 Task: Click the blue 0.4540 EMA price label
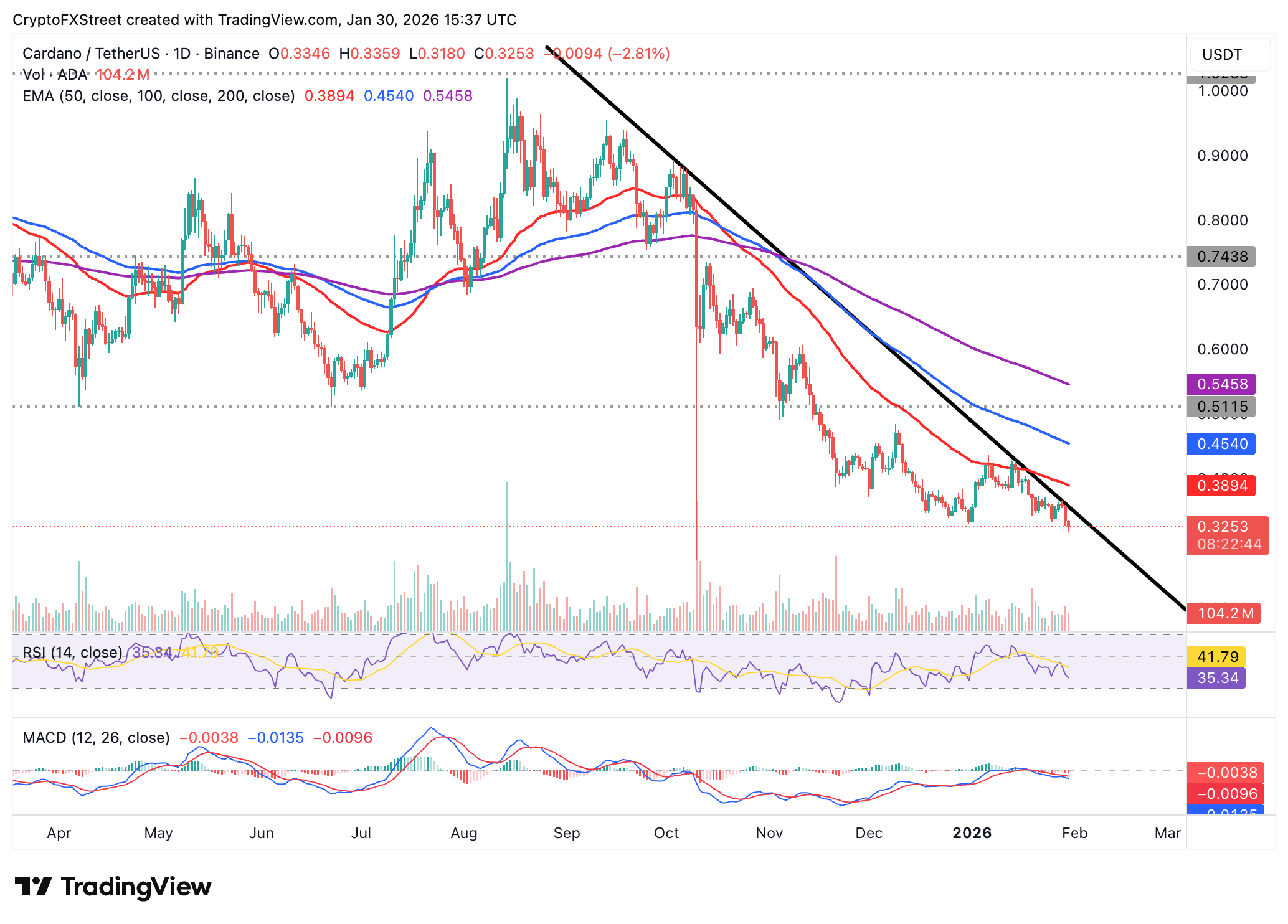[x=1221, y=444]
